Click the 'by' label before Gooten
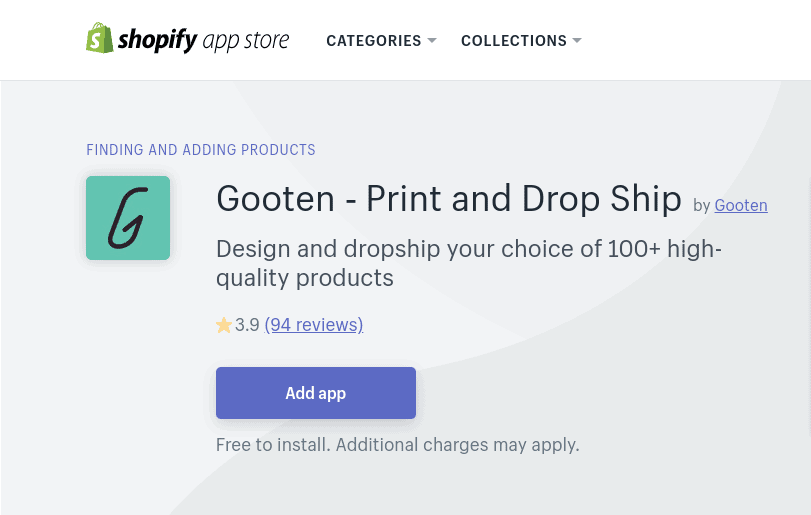This screenshot has height=515, width=811. coord(701,206)
